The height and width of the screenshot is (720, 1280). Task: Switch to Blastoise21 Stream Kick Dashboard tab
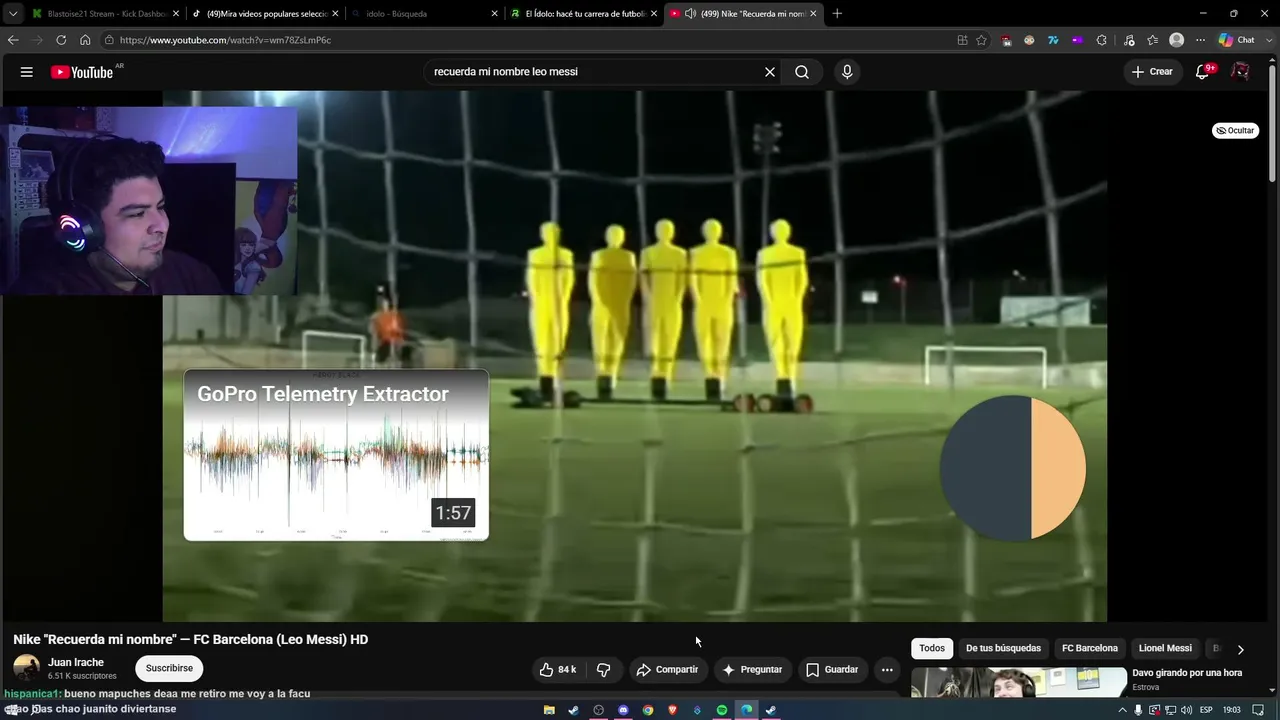105,14
